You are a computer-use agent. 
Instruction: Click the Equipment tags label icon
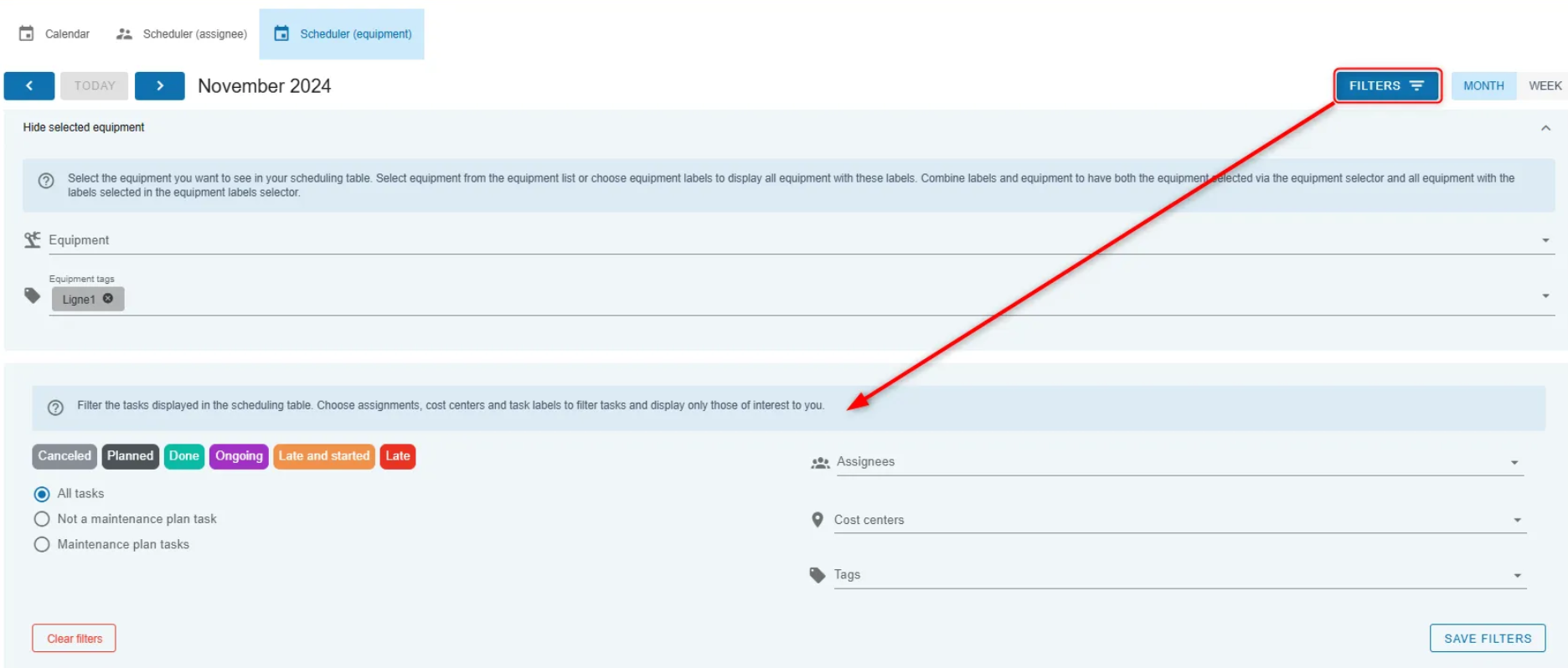click(33, 295)
